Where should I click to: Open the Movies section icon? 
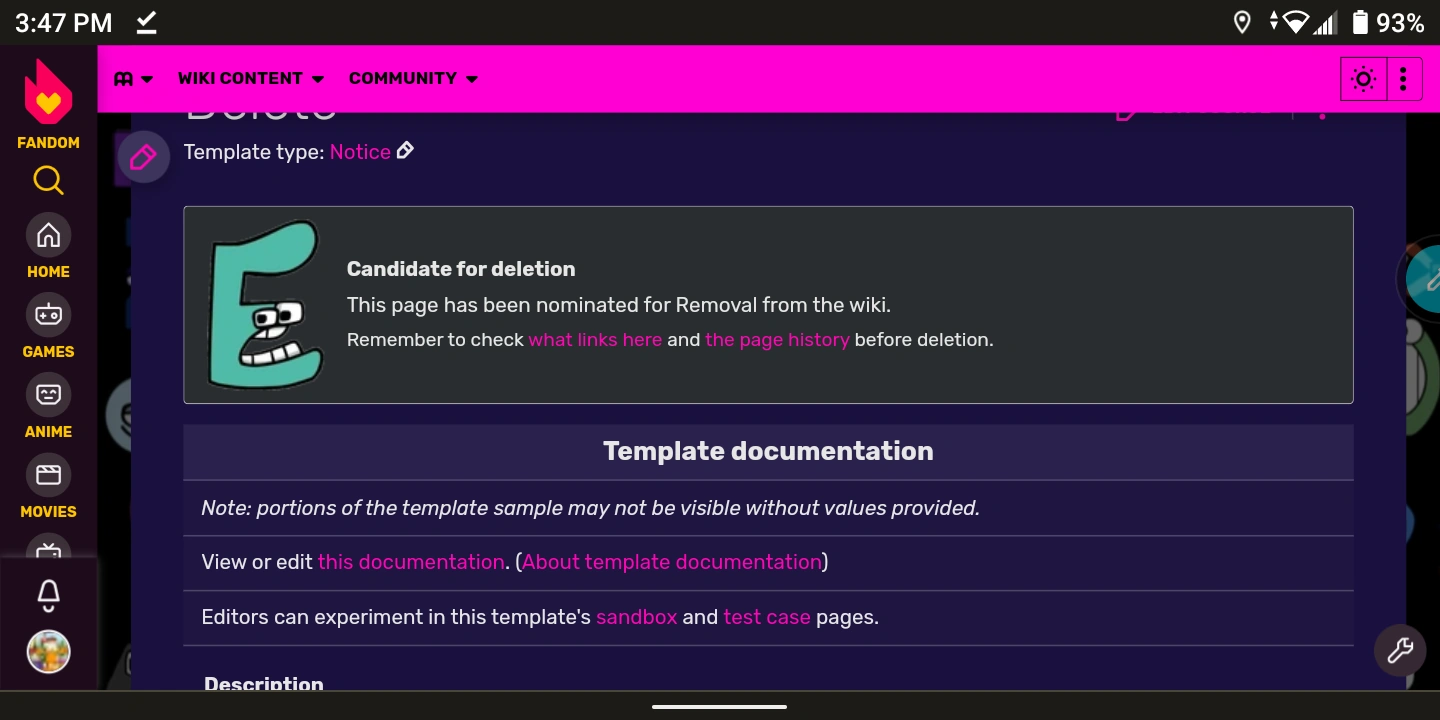click(48, 476)
